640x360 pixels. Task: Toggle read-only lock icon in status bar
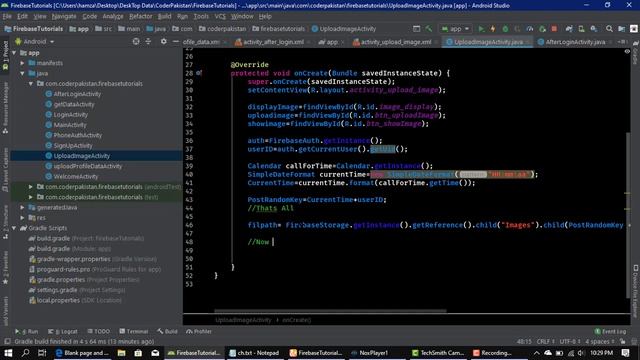coord(622,341)
